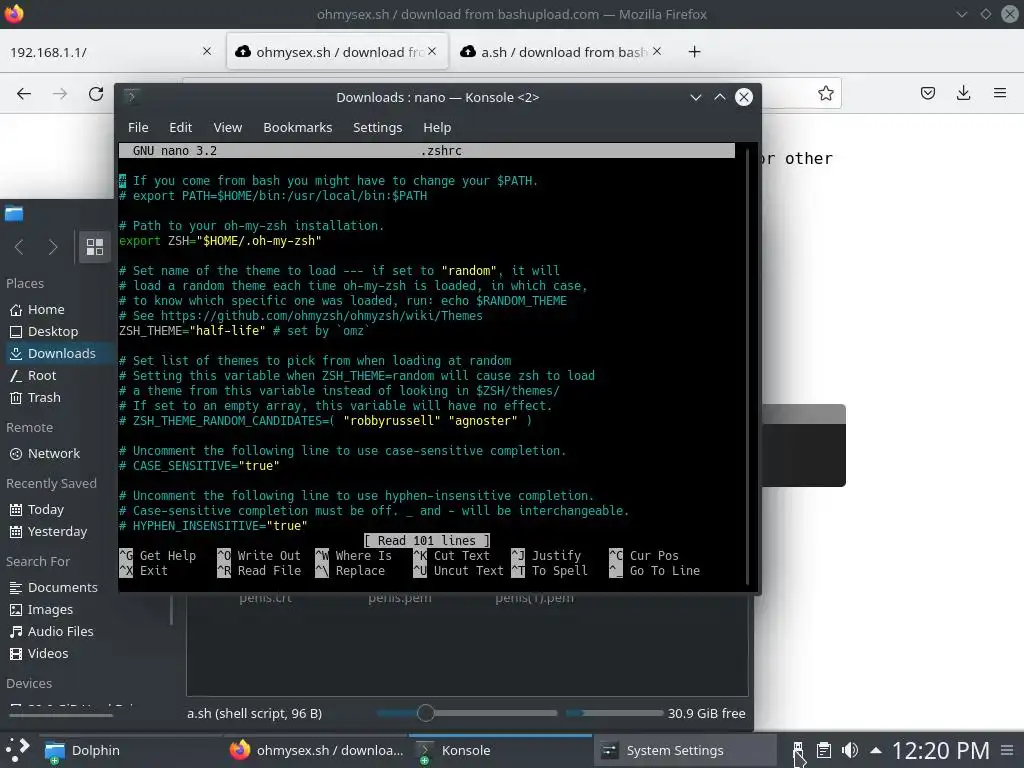This screenshot has height=768, width=1024.
Task: Bookmark page with star icon
Action: [x=825, y=93]
